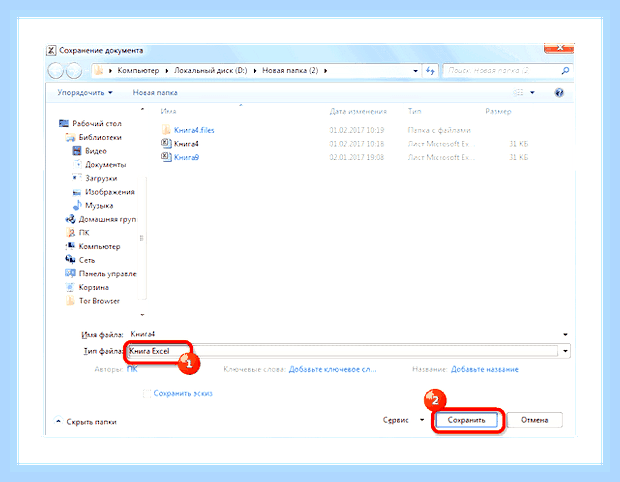This screenshot has height=482, width=620.
Task: Close the save dialog window
Action: (x=559, y=48)
